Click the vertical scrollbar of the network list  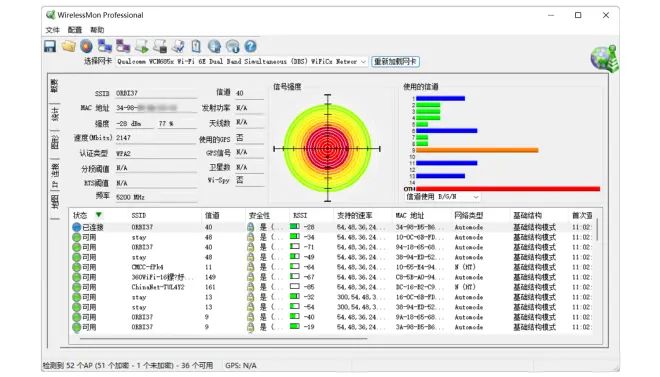tap(597, 230)
